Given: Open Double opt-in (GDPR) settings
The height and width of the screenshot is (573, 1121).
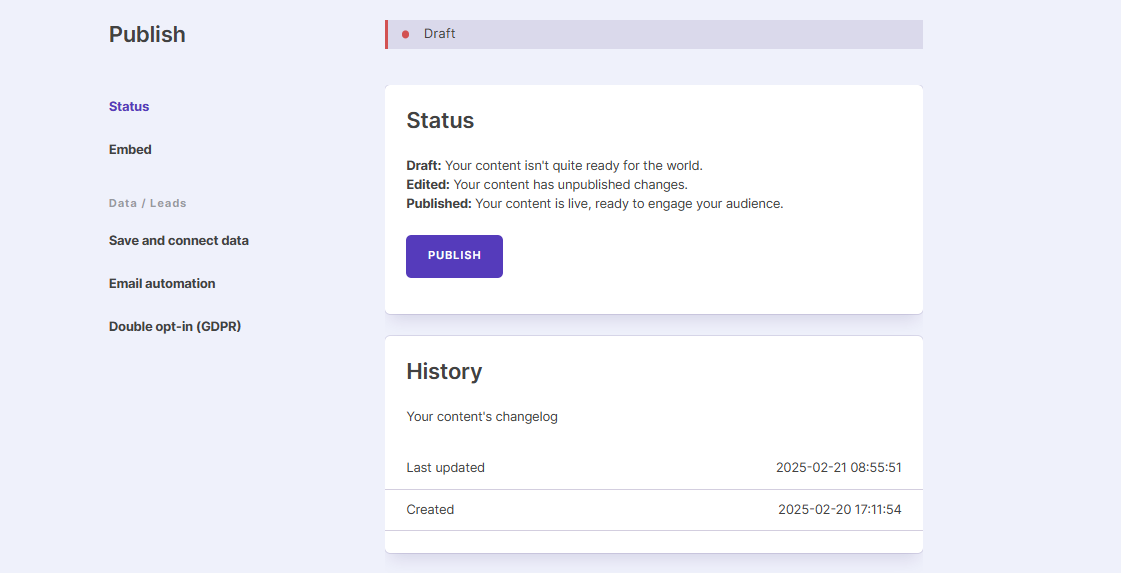Looking at the screenshot, I should (175, 327).
